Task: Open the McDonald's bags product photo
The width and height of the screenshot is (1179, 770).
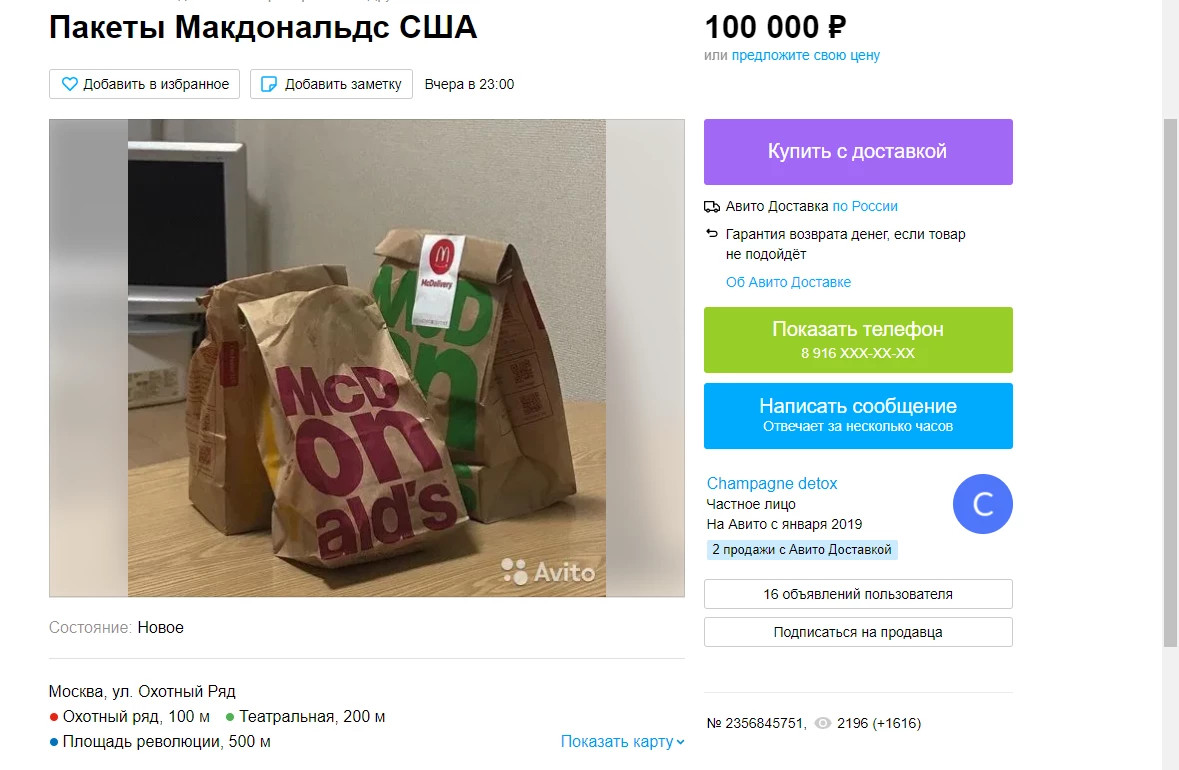Action: [x=367, y=358]
